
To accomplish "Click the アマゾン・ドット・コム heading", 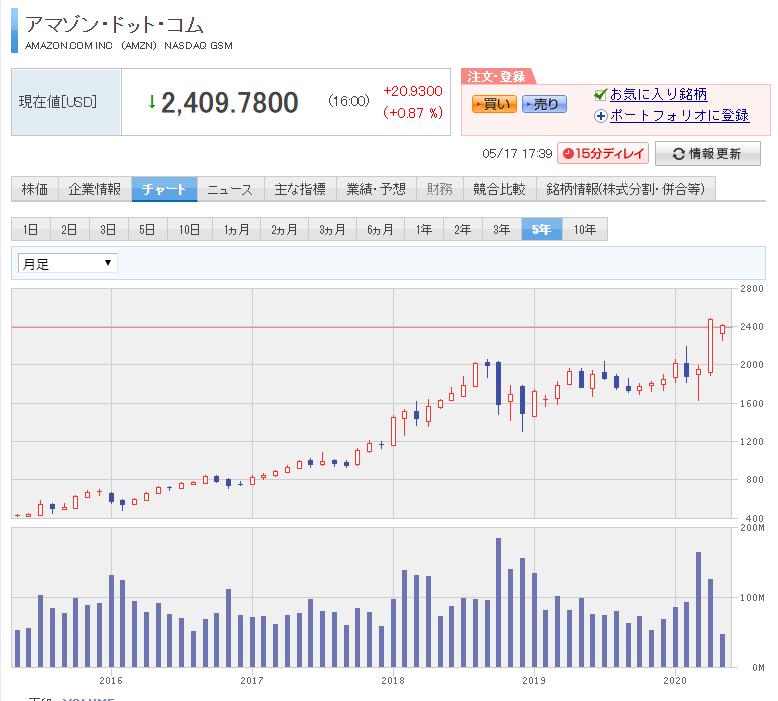I will click(115, 24).
